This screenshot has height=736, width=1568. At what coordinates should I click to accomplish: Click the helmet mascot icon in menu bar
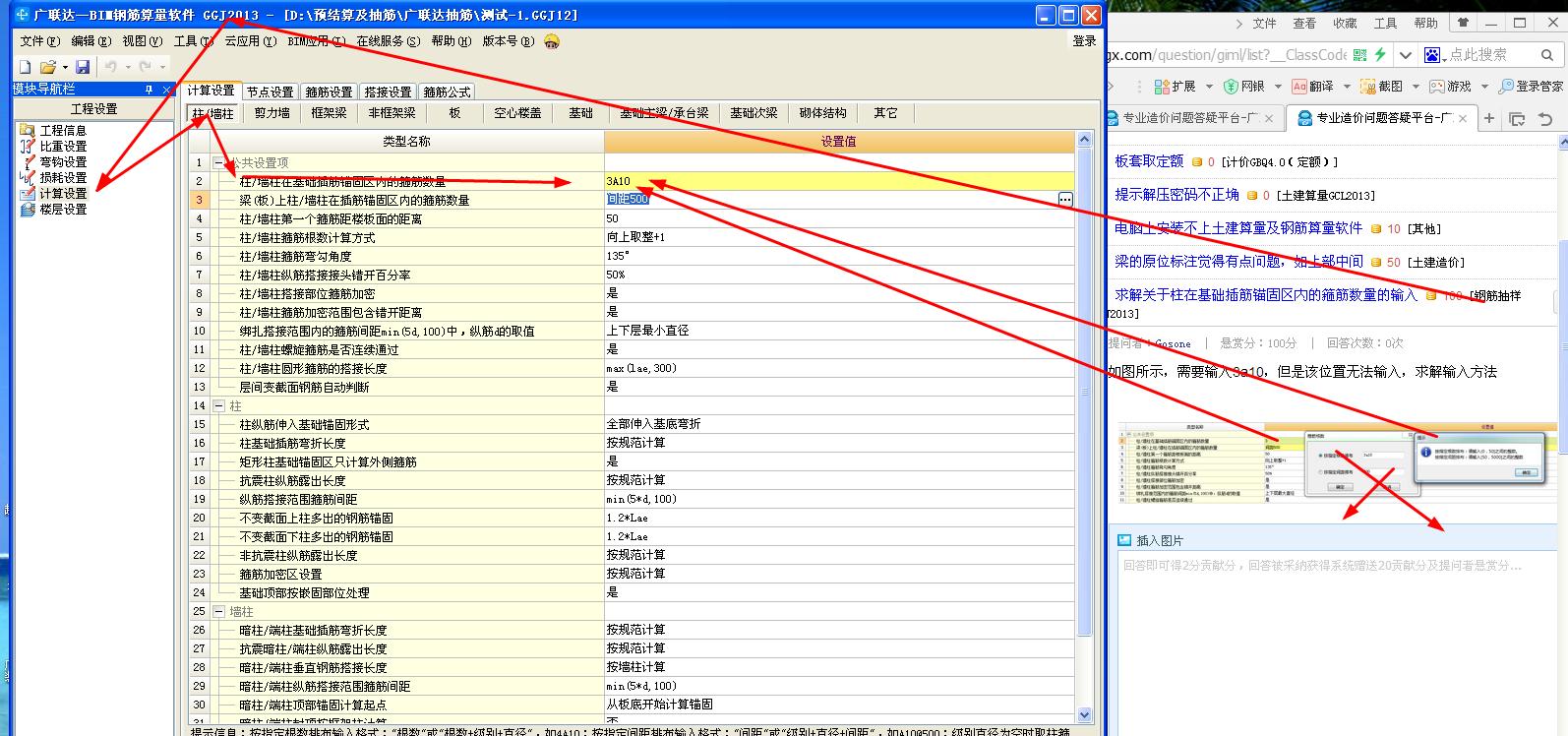click(x=552, y=41)
